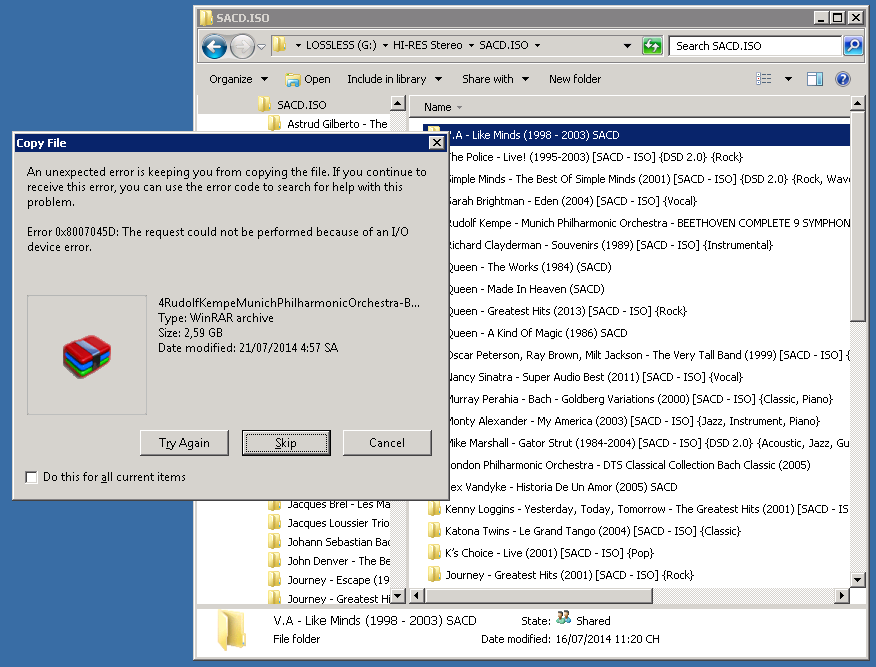
Task: Select 'Monty Alexander - My America (2003)' folder
Action: pos(634,421)
